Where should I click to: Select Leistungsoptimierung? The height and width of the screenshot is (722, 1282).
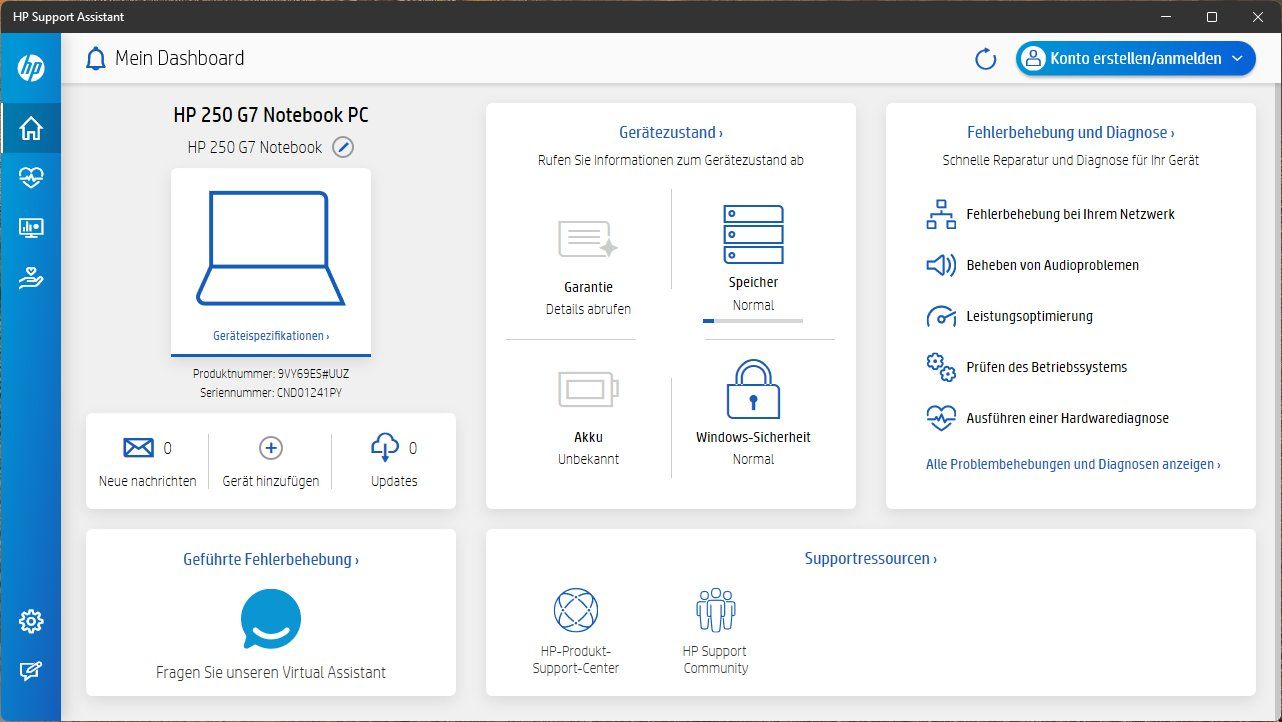pyautogui.click(x=1029, y=316)
